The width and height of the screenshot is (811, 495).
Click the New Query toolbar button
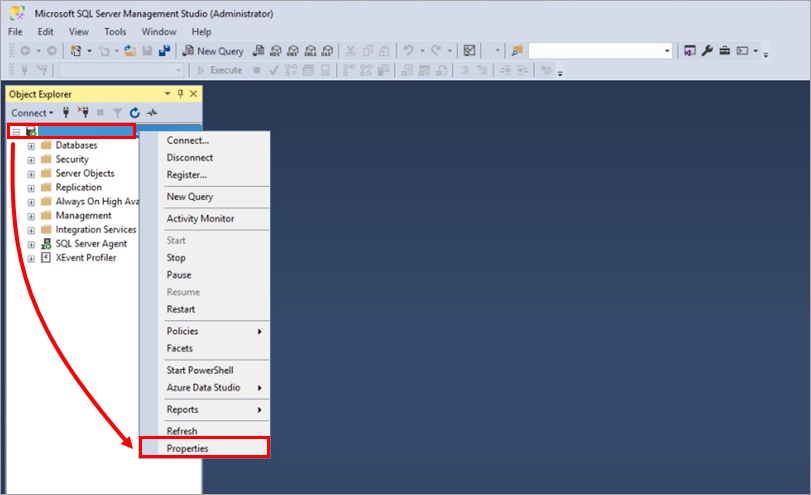[213, 51]
